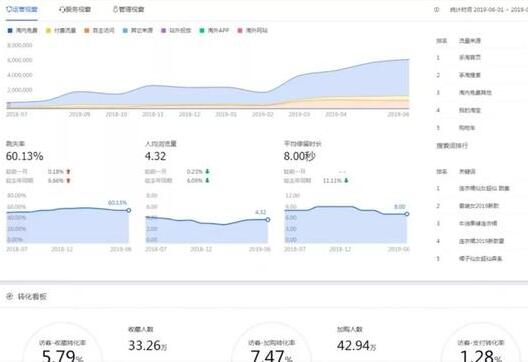This screenshot has height=362, width=528.
Task: Click the 5.79% conversion rate circle
Action: tap(63, 343)
